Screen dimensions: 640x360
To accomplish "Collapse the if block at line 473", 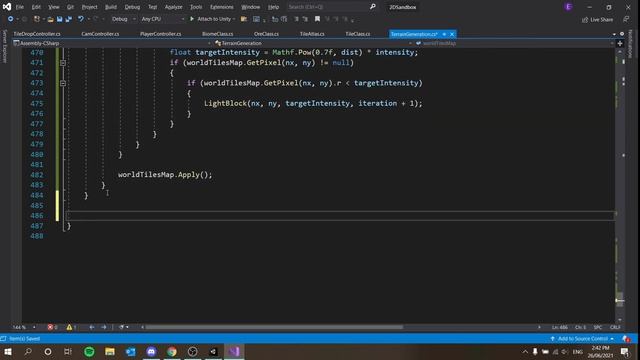I will coord(63,83).
